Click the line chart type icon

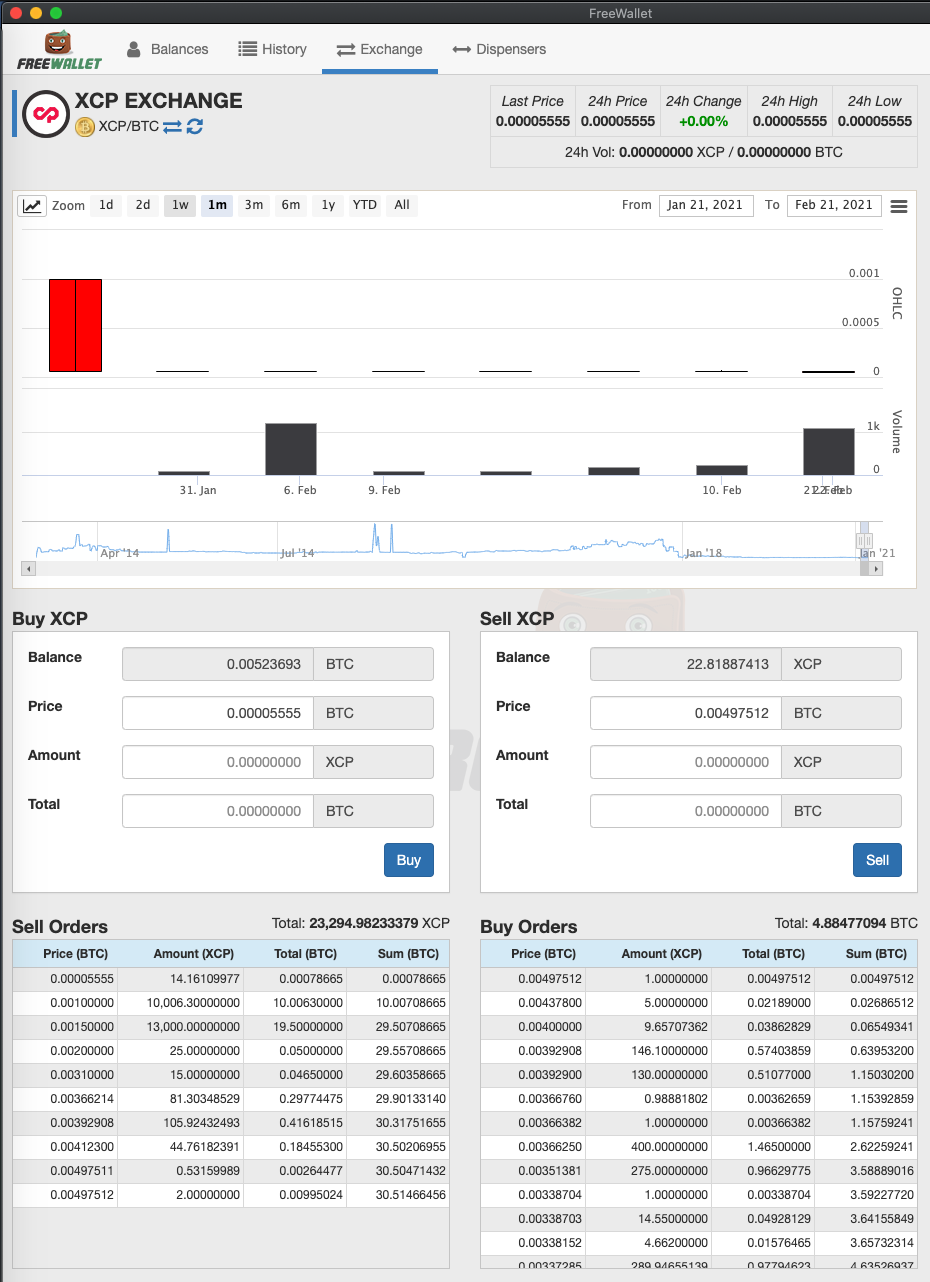point(32,206)
